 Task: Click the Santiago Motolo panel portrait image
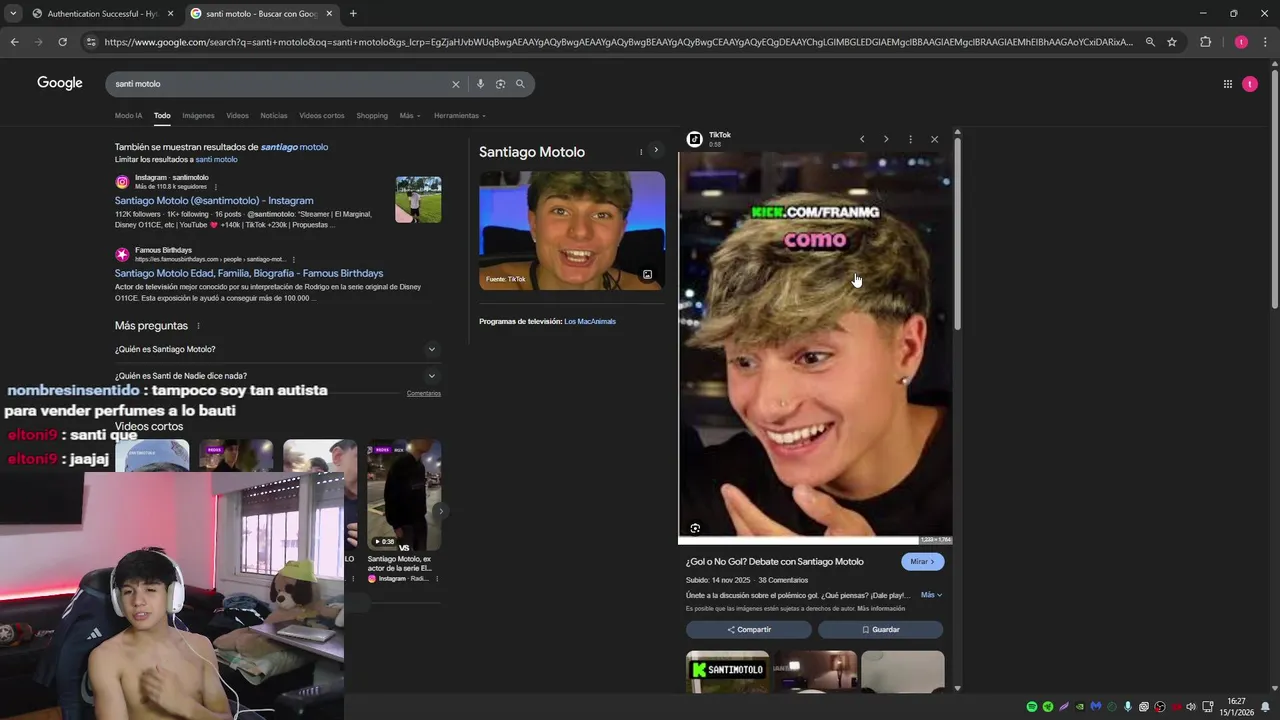click(572, 231)
